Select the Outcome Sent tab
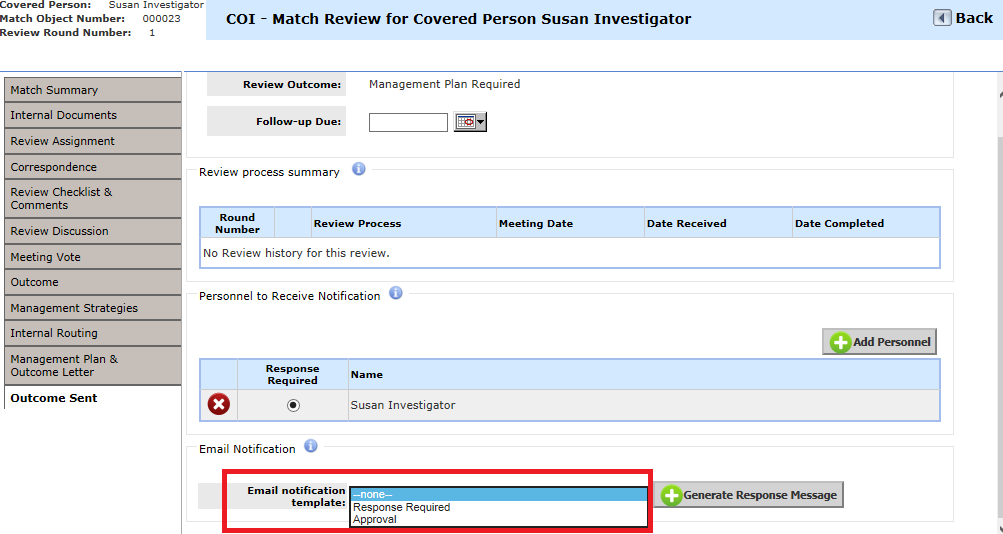Viewport: 1003px width, 534px height. pos(93,398)
